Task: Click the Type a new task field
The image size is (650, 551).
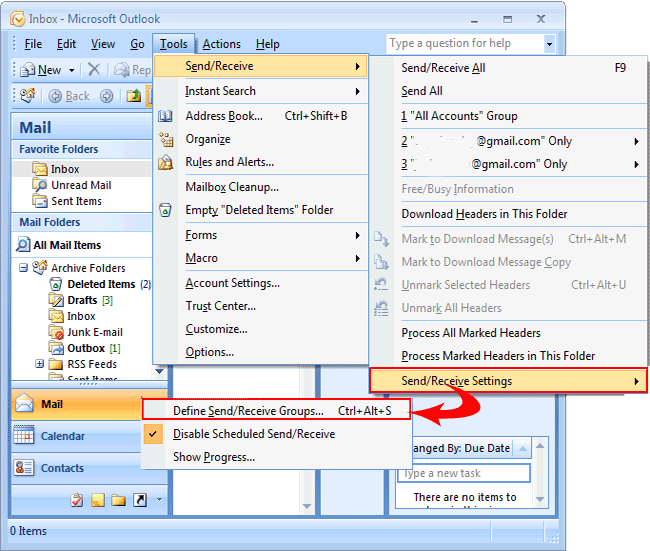Action: (x=464, y=473)
